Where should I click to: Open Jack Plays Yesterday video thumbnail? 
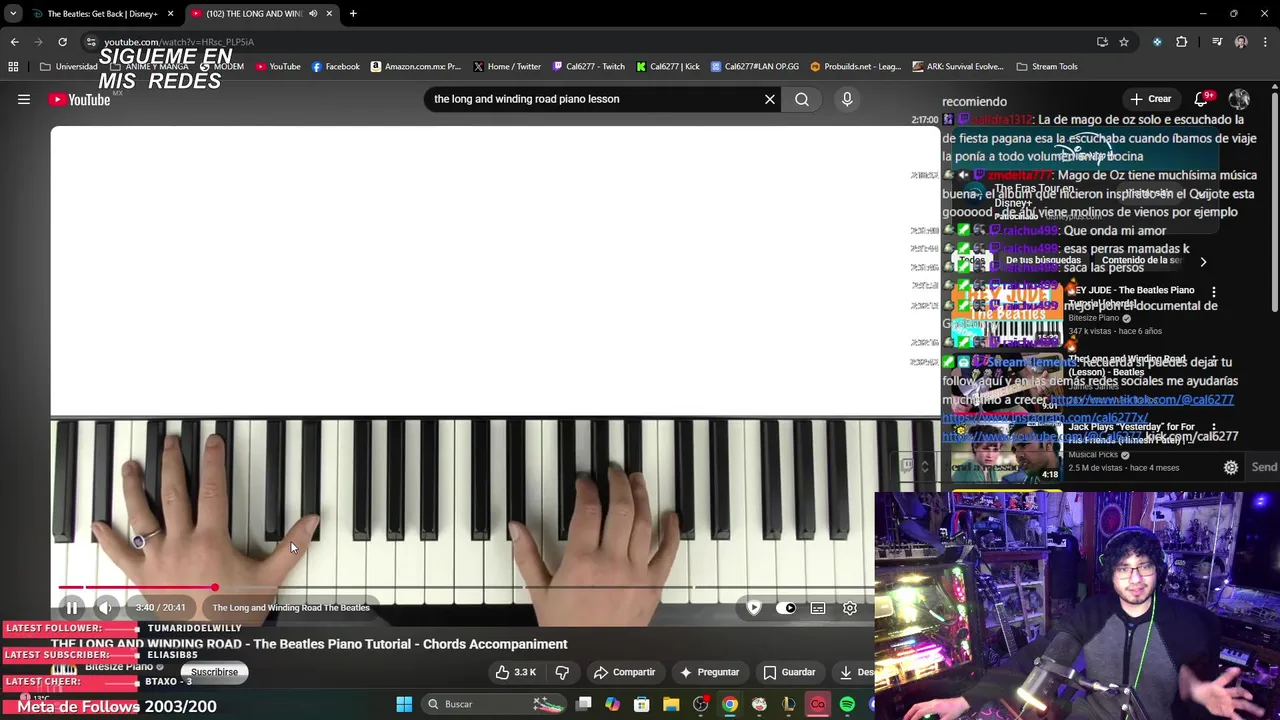tap(1007, 452)
